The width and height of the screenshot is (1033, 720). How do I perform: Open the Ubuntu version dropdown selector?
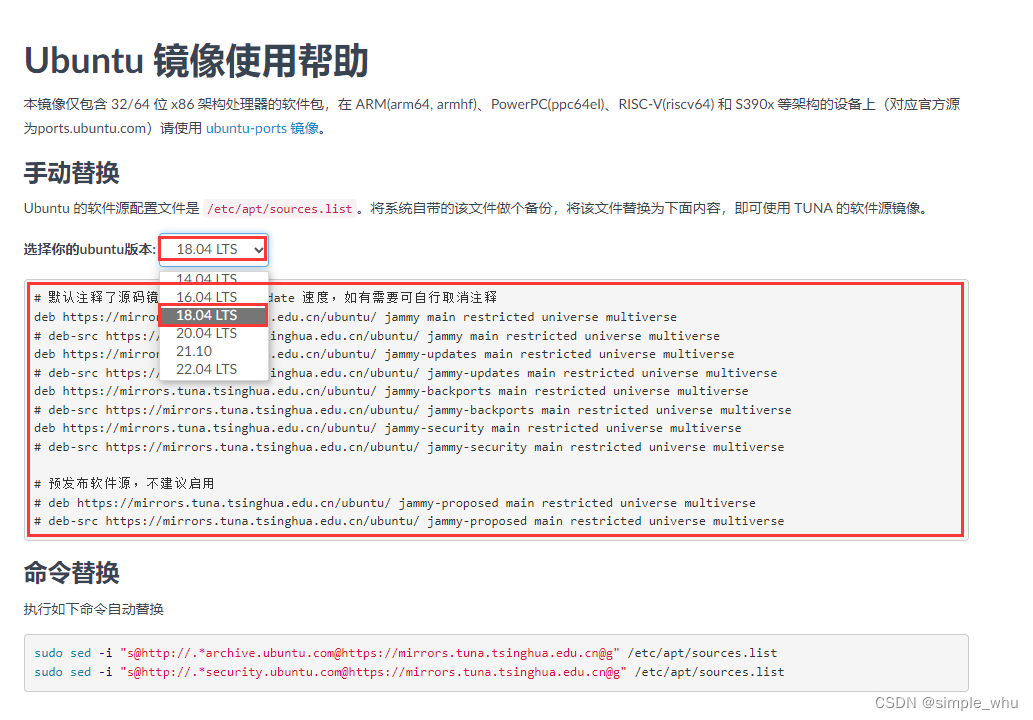(212, 249)
